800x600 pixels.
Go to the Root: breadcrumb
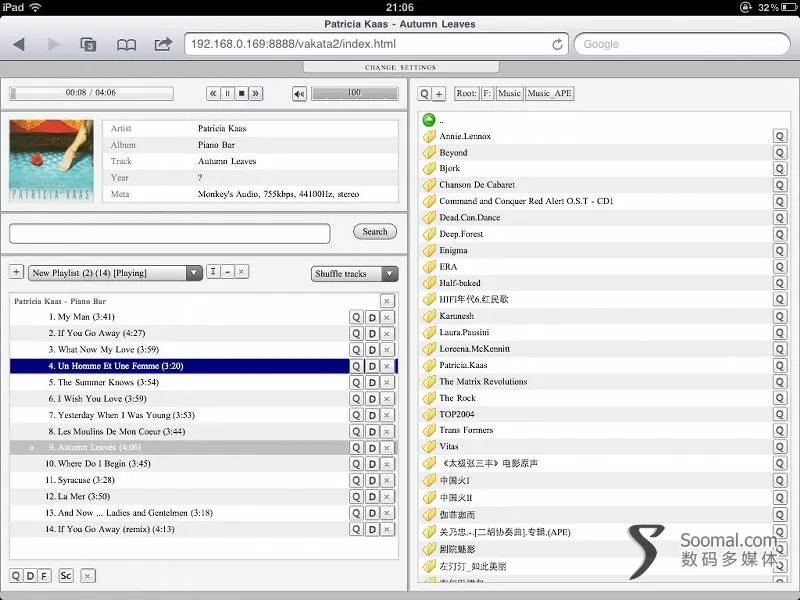pyautogui.click(x=466, y=93)
